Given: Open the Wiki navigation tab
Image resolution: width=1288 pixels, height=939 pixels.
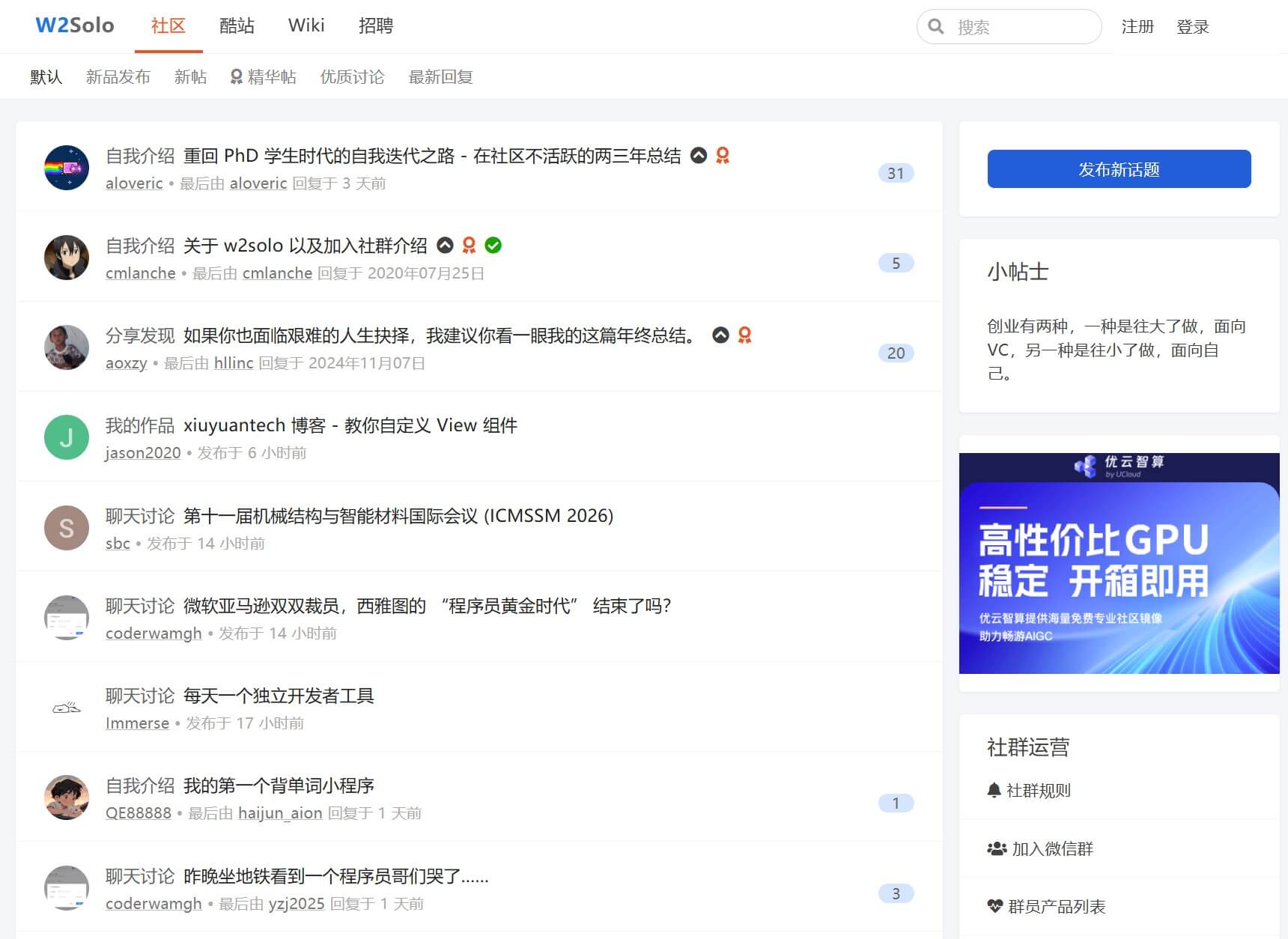Looking at the screenshot, I should [x=306, y=26].
